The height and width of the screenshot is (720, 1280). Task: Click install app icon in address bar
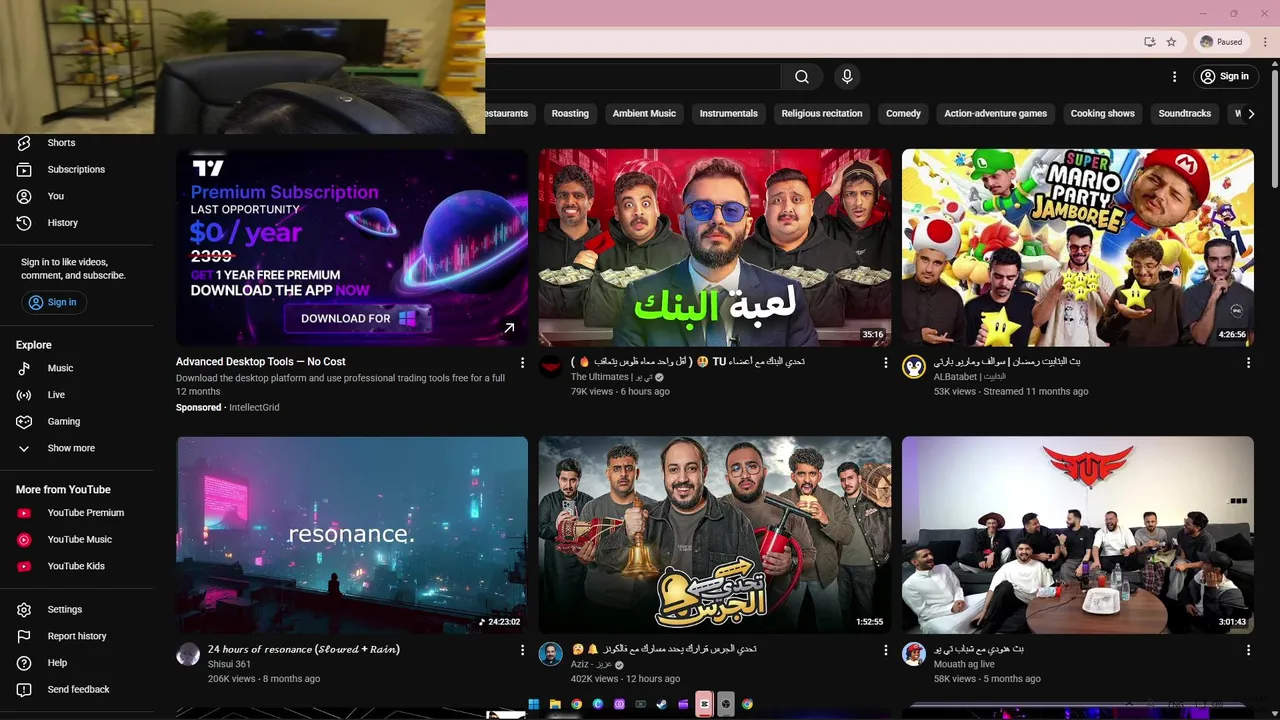pyautogui.click(x=1150, y=42)
